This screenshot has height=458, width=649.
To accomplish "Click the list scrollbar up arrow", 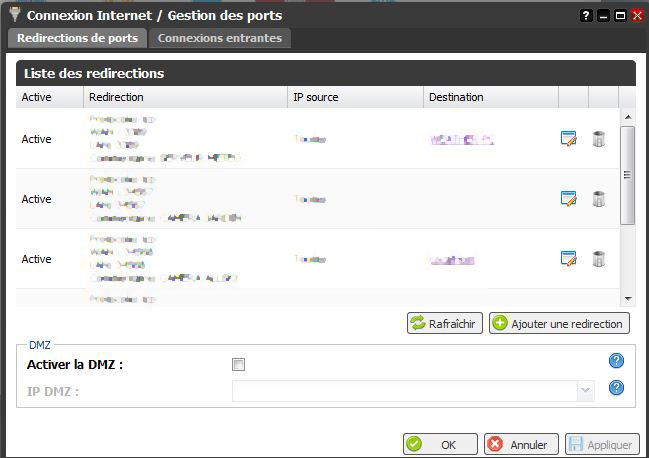I will [x=628, y=117].
